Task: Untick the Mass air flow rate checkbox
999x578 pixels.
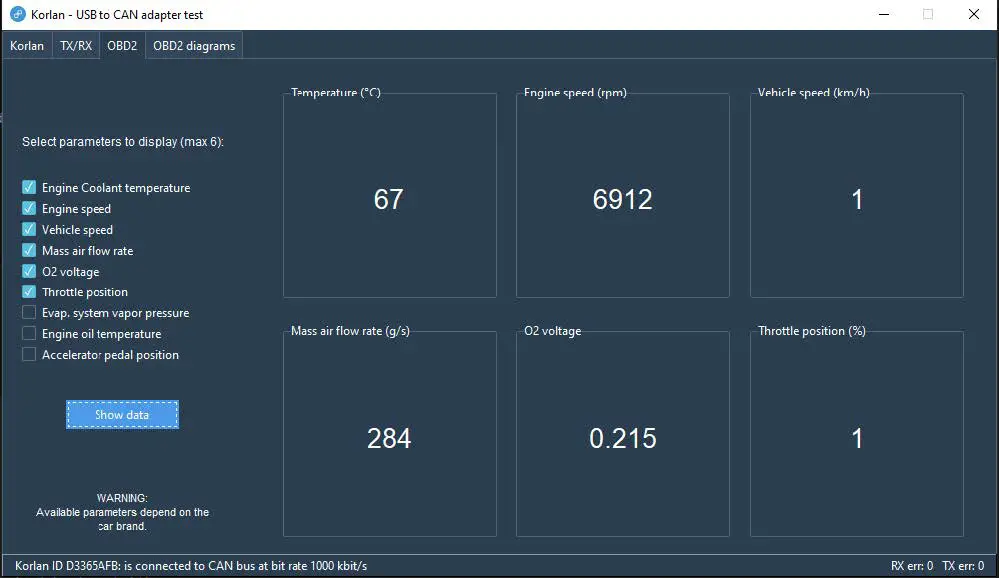Action: [29, 251]
